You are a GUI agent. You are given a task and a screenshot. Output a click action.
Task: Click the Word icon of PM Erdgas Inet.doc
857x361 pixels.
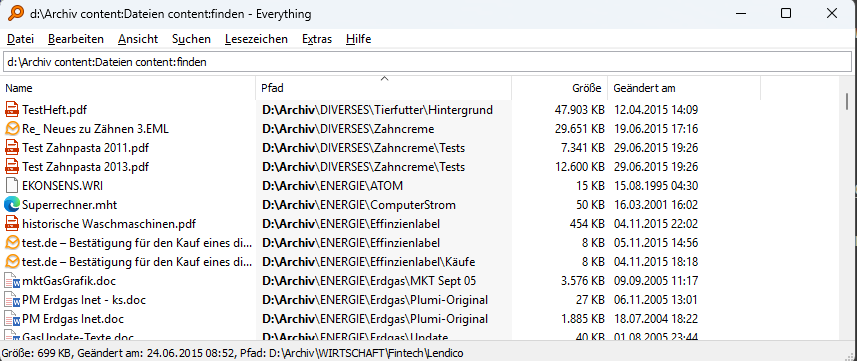(11, 318)
